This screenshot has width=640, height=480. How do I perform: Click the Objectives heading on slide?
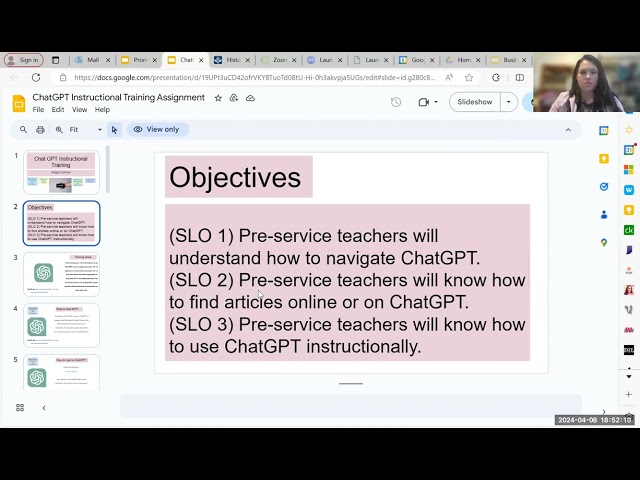click(x=235, y=177)
